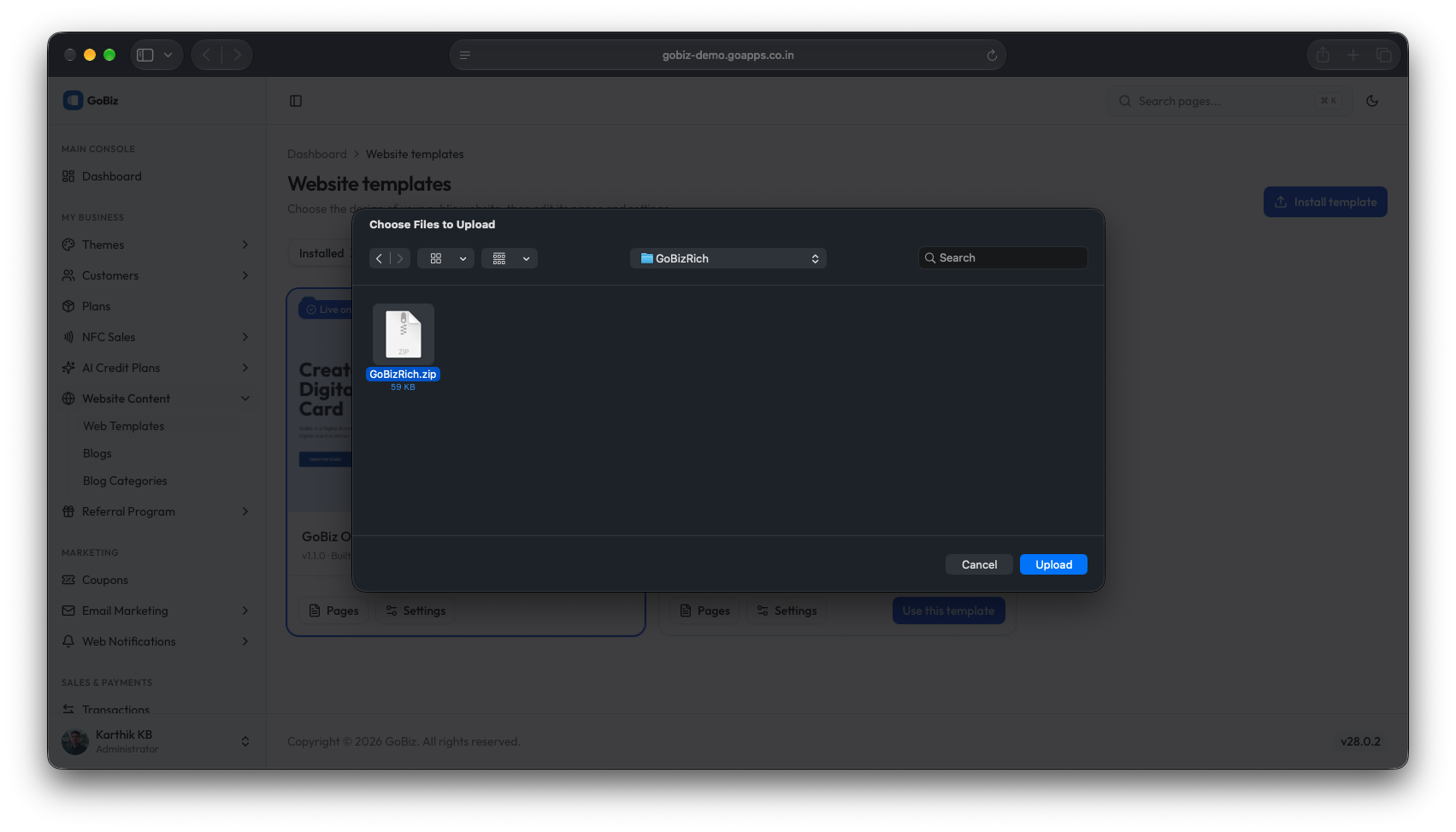The width and height of the screenshot is (1456, 832).
Task: Click the Upload button in file dialog
Action: pyautogui.click(x=1053, y=564)
